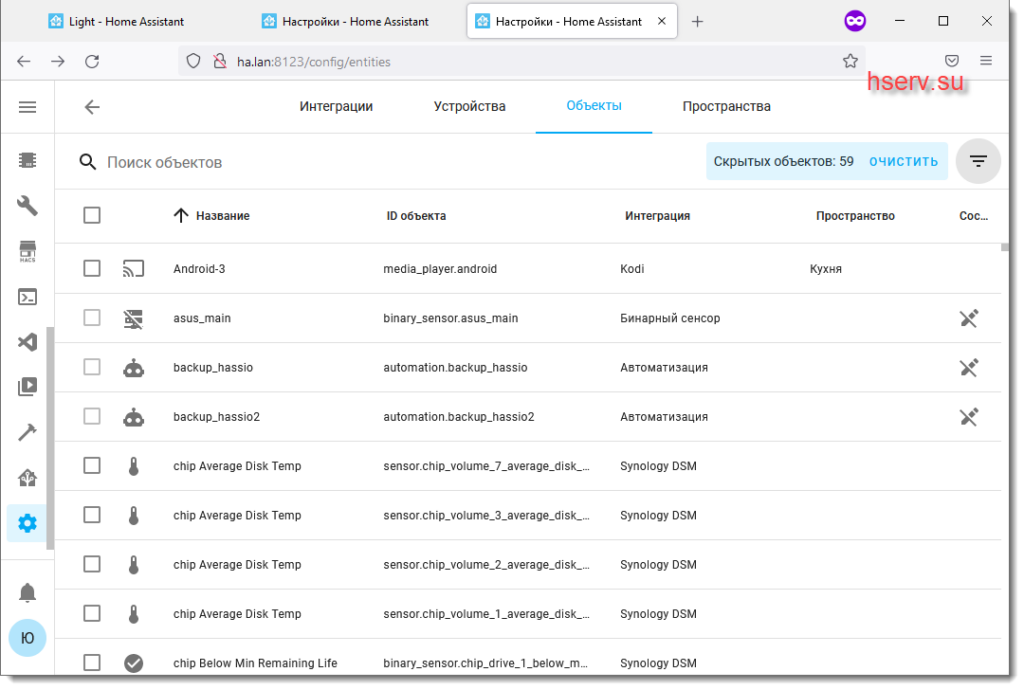Open the backup_hassio automation row
Viewport: 1024px width, 690px height.
(213, 367)
